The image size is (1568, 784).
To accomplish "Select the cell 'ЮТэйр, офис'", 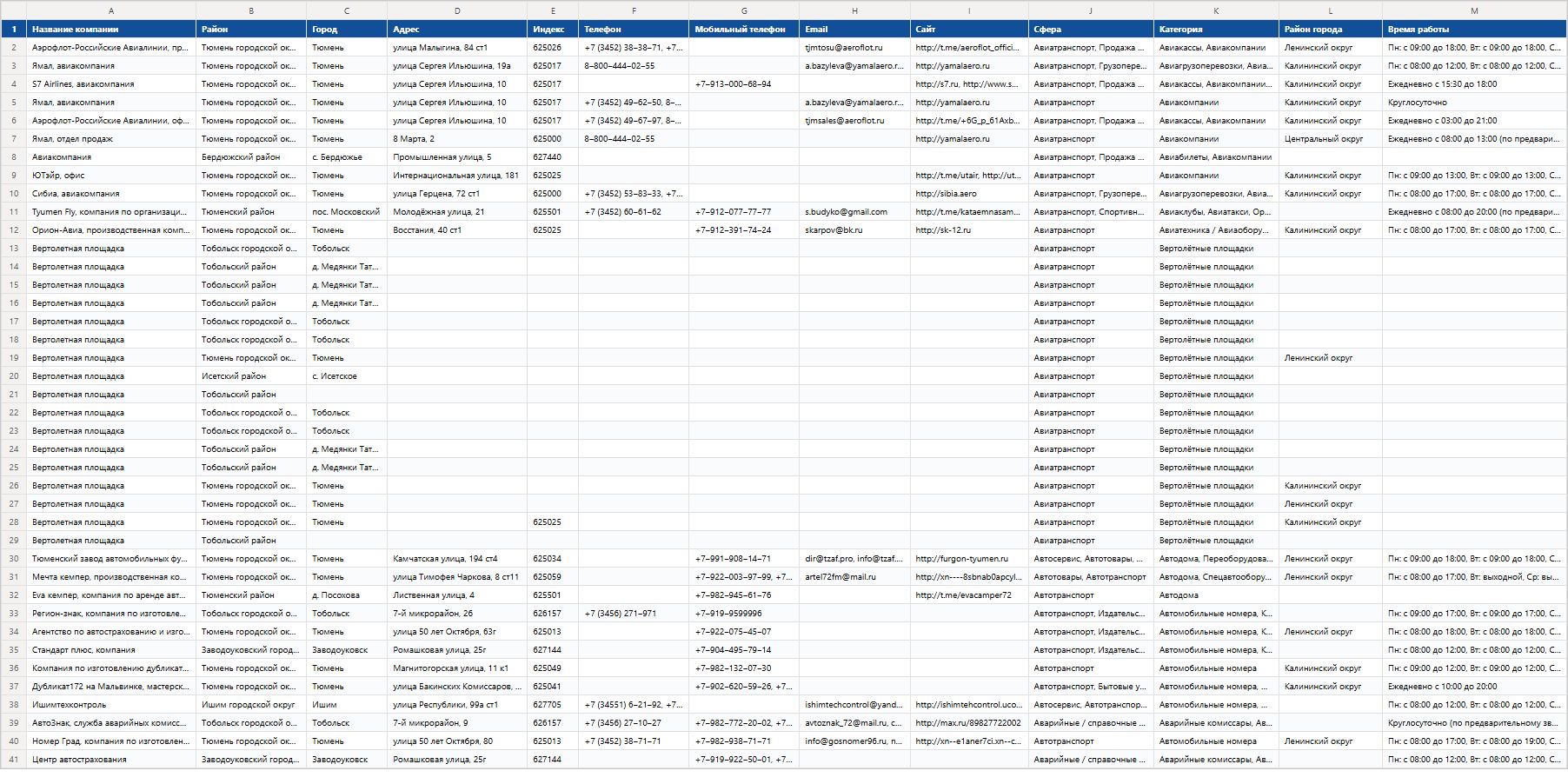I will 111,176.
